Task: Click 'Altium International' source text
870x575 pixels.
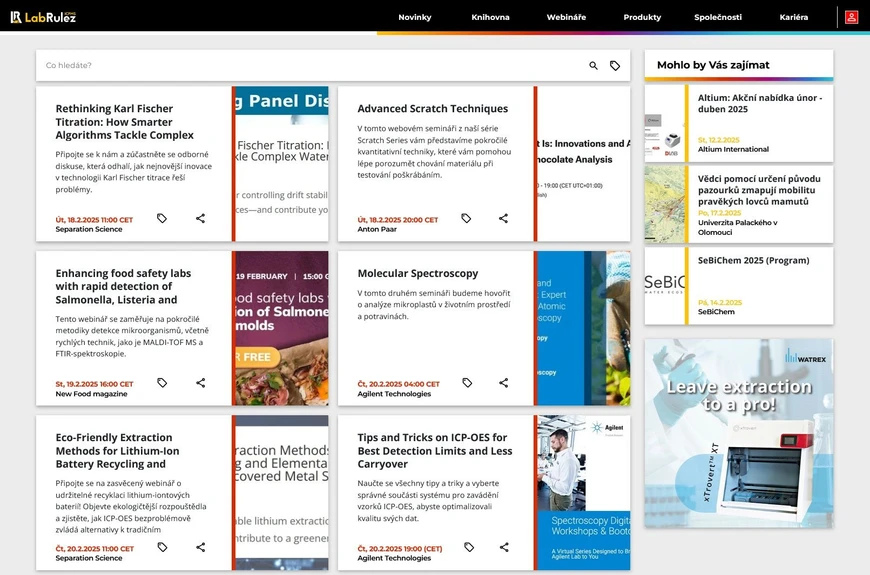Action: 733,149
